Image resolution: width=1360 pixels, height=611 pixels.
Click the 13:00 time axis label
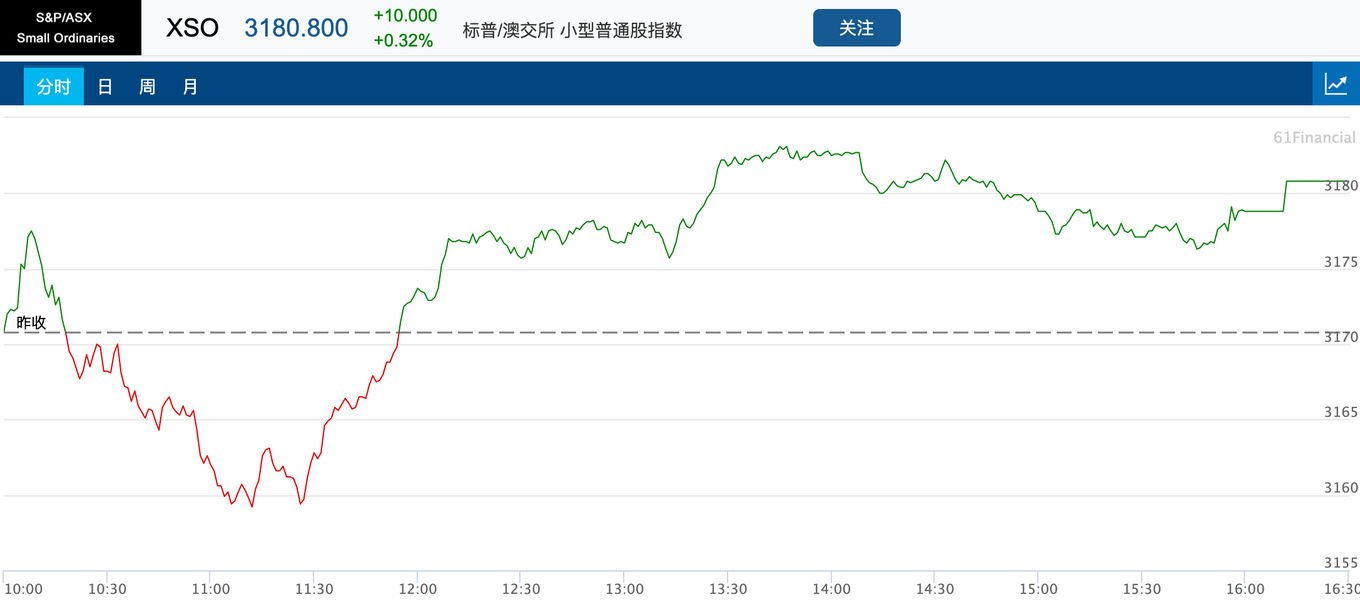pos(624,589)
